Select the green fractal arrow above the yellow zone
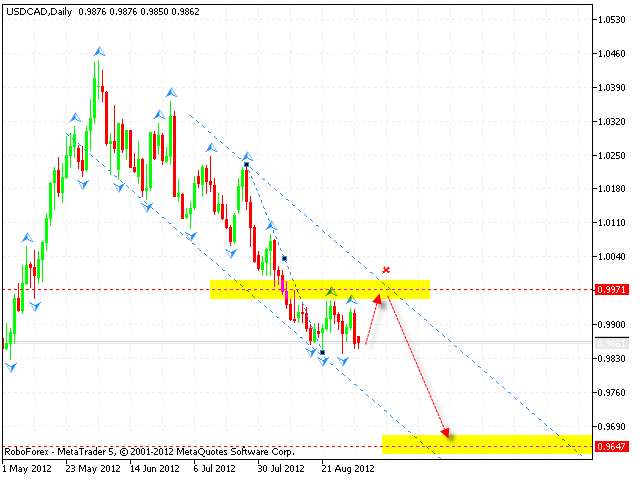 (331, 291)
